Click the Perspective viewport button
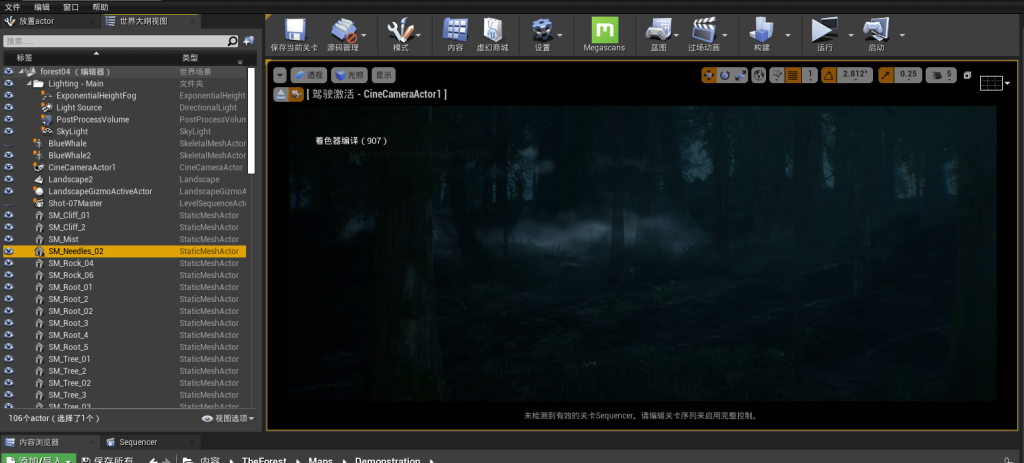The image size is (1024, 463). click(x=309, y=75)
